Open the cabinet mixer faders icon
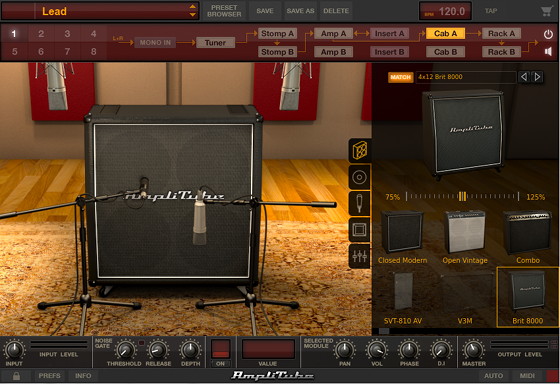 tap(360, 256)
